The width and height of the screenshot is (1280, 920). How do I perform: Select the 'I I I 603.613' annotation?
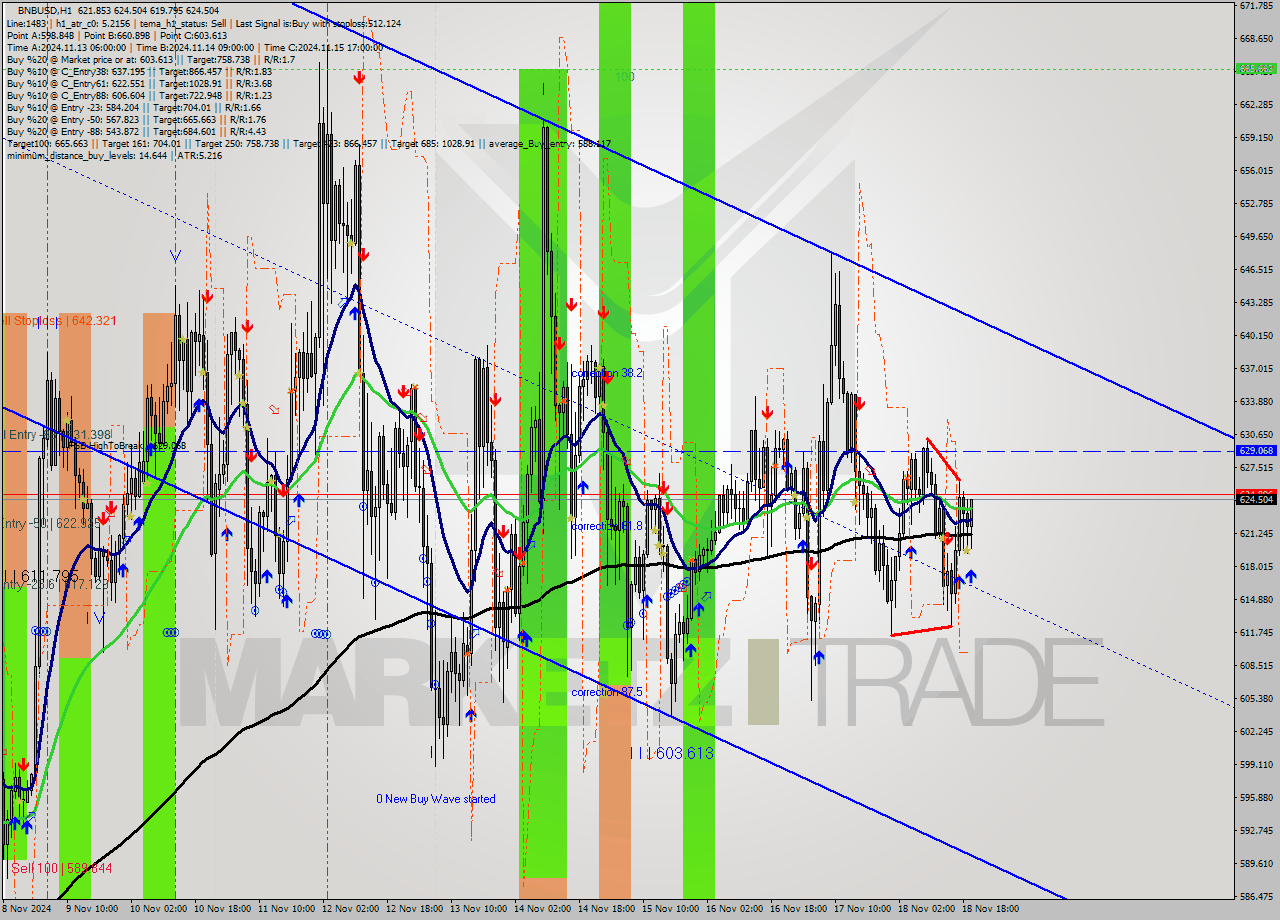pos(671,753)
